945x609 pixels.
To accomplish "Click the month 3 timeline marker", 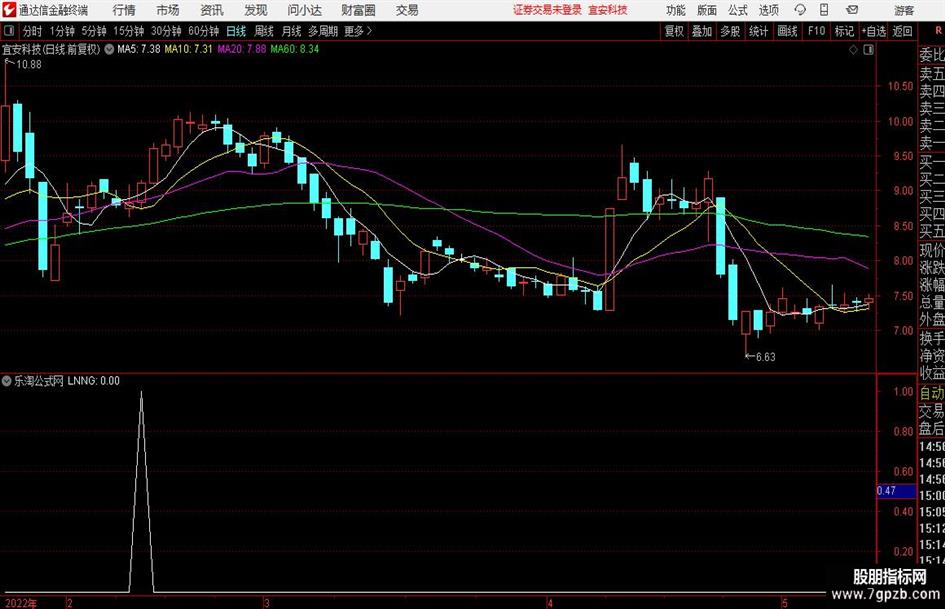I will coord(266,603).
